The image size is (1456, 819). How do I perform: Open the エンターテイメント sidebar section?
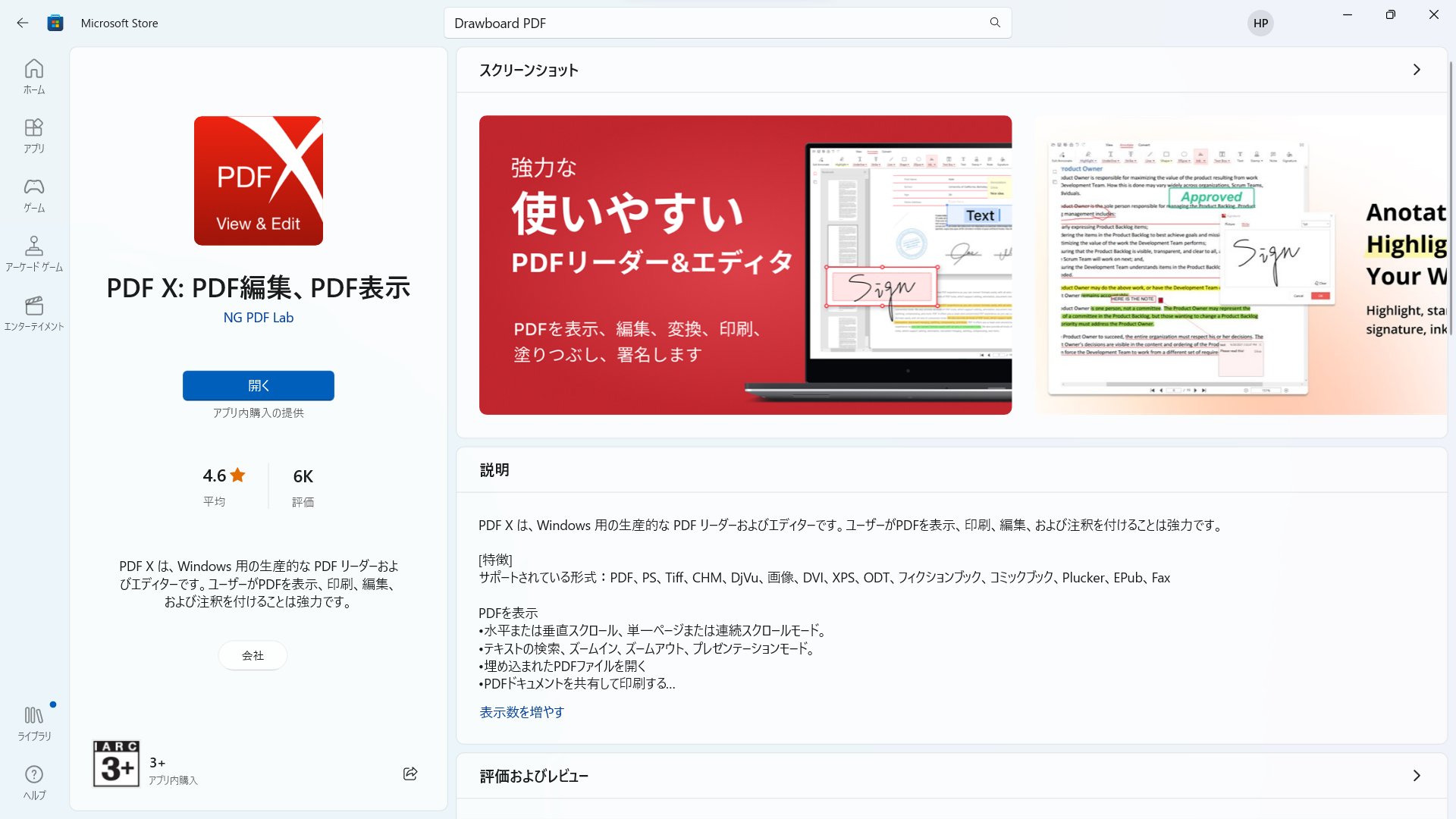(x=34, y=313)
